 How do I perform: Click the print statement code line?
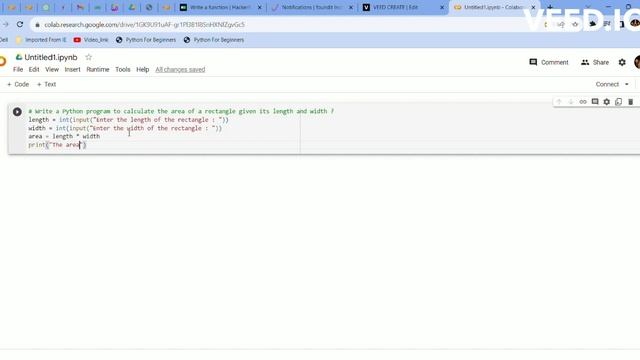click(57, 145)
